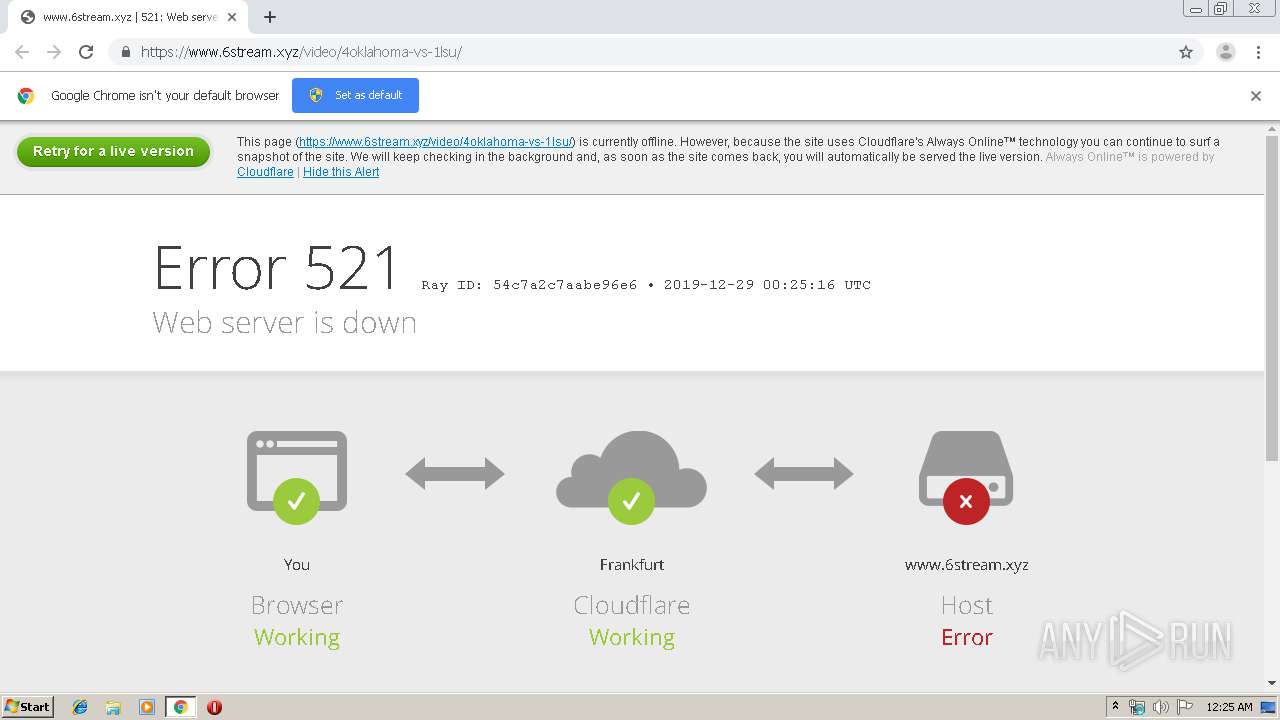Screen dimensions: 1280x720
Task: Click Set as default button
Action: click(355, 95)
